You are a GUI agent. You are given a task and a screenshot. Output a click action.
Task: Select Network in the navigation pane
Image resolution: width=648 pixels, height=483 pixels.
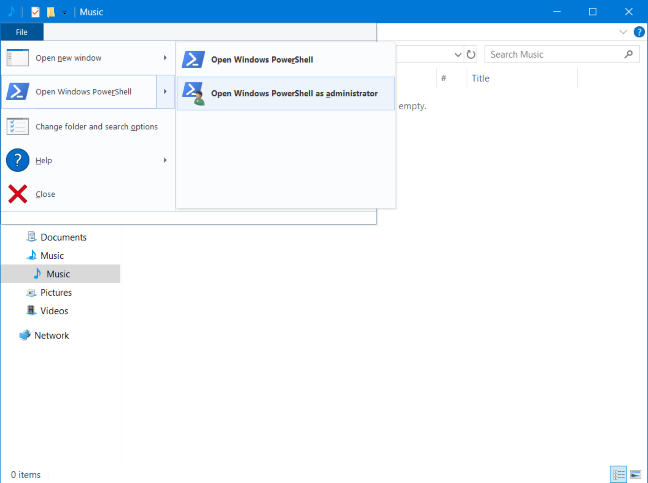pos(52,335)
